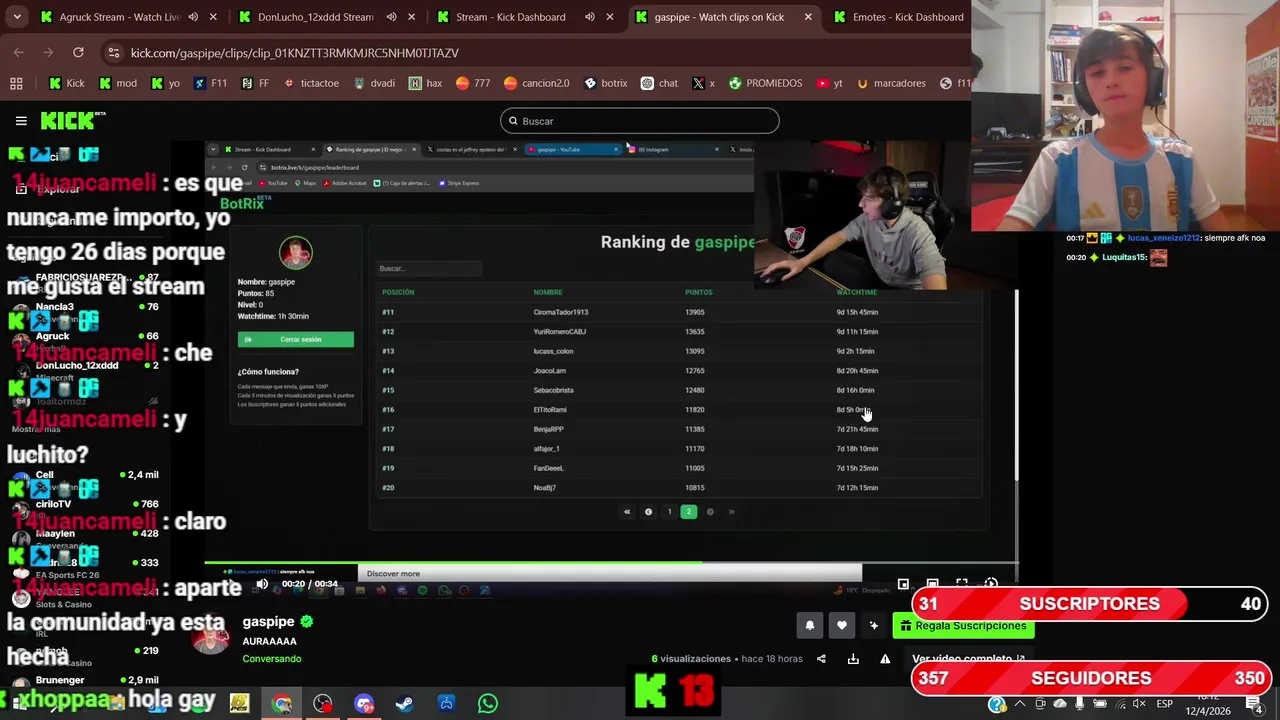Screen dimensions: 1280x720
Task: Click Regala Suscripciones button
Action: [x=963, y=626]
